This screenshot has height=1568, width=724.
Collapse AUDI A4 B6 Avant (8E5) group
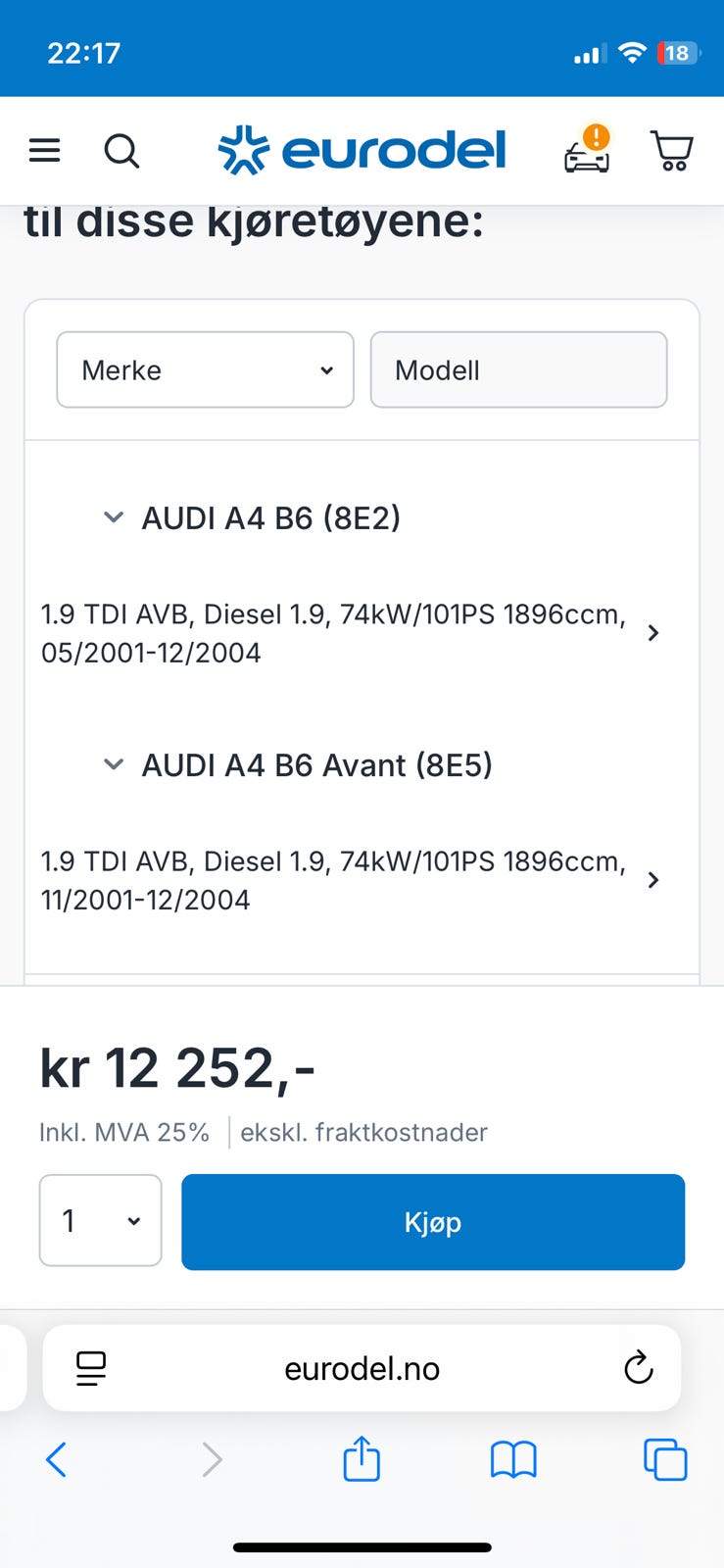point(114,764)
